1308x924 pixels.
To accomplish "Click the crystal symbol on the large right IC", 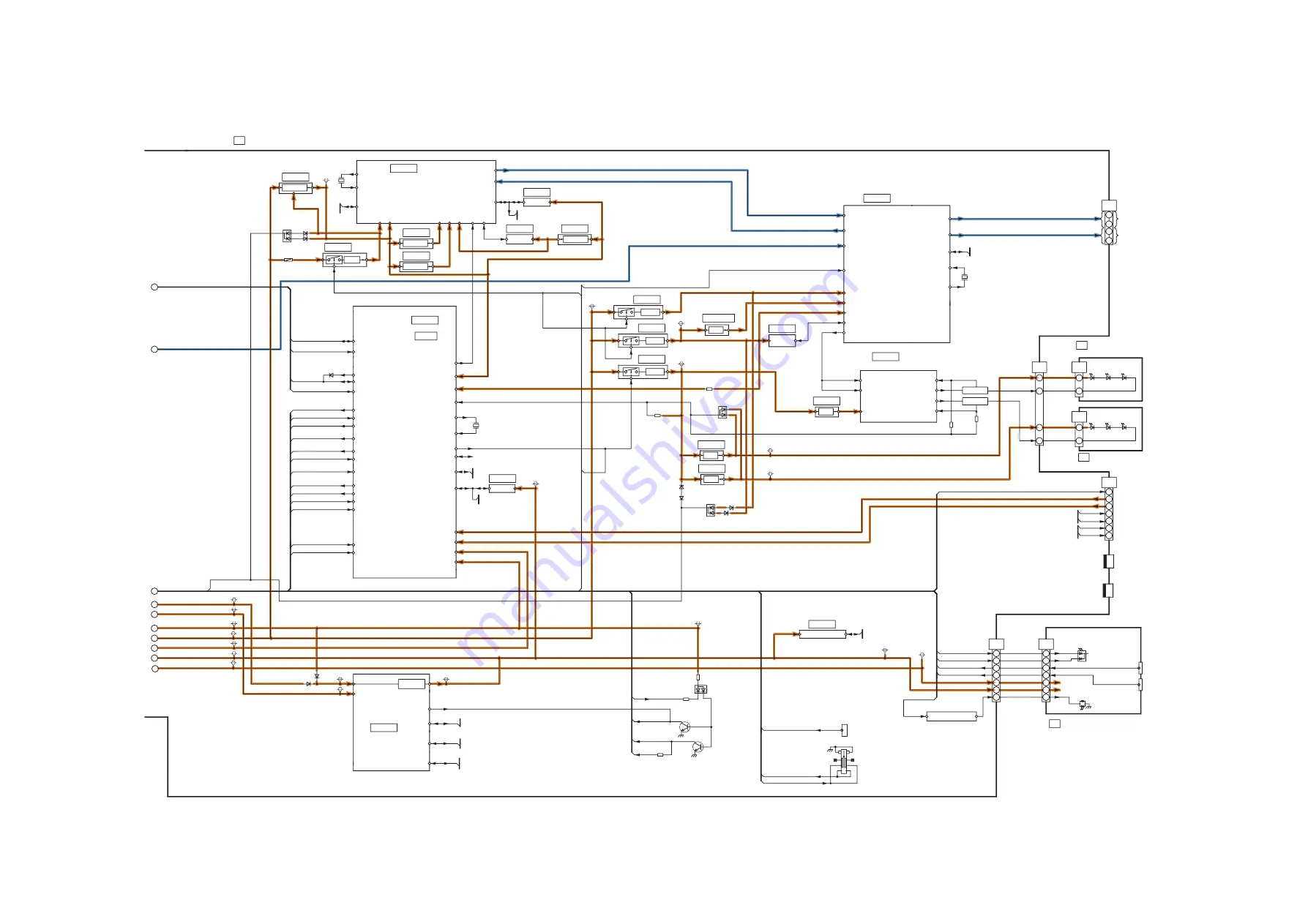I will click(965, 277).
